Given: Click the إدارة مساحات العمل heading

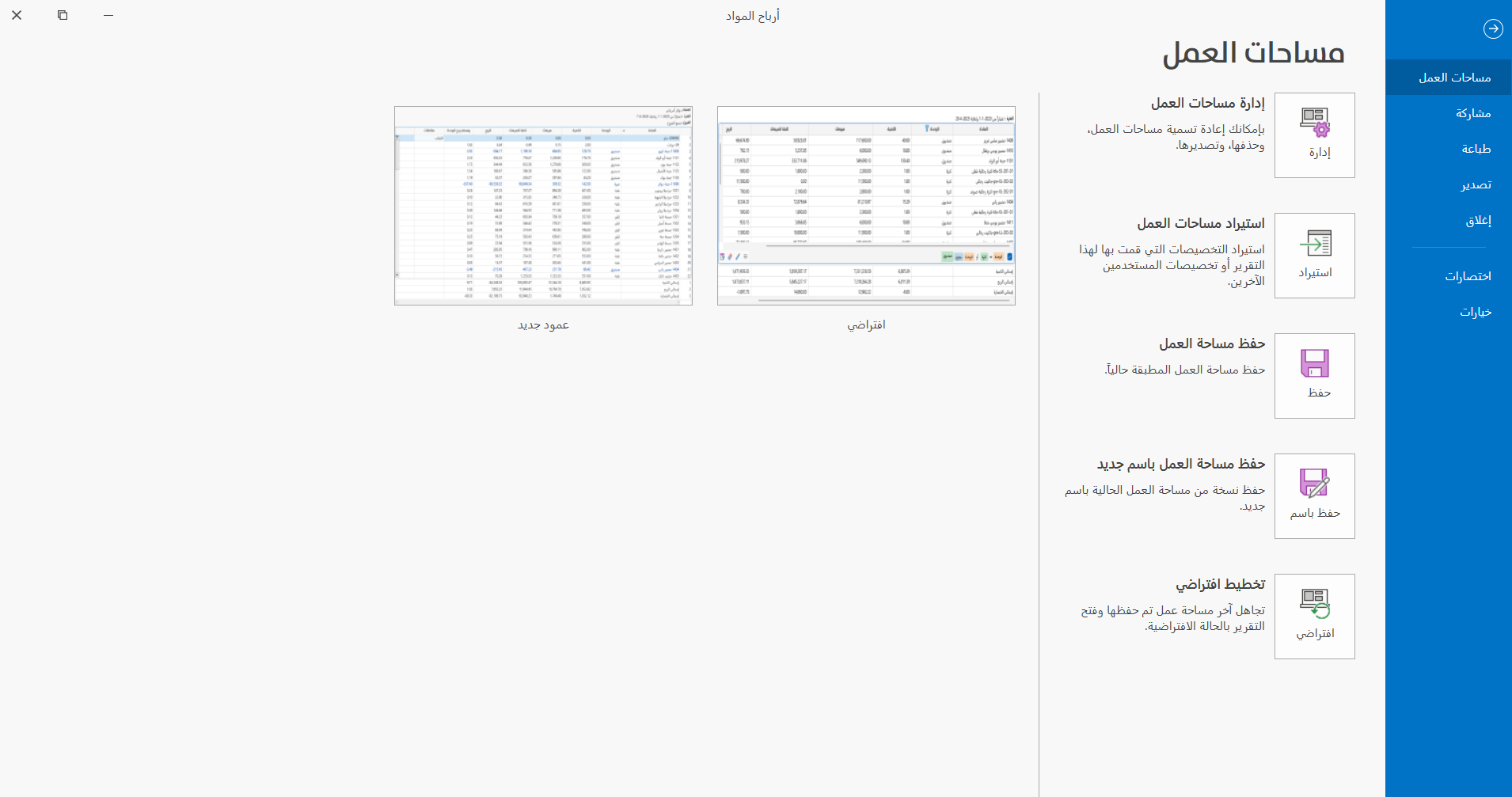Looking at the screenshot, I should (1208, 103).
